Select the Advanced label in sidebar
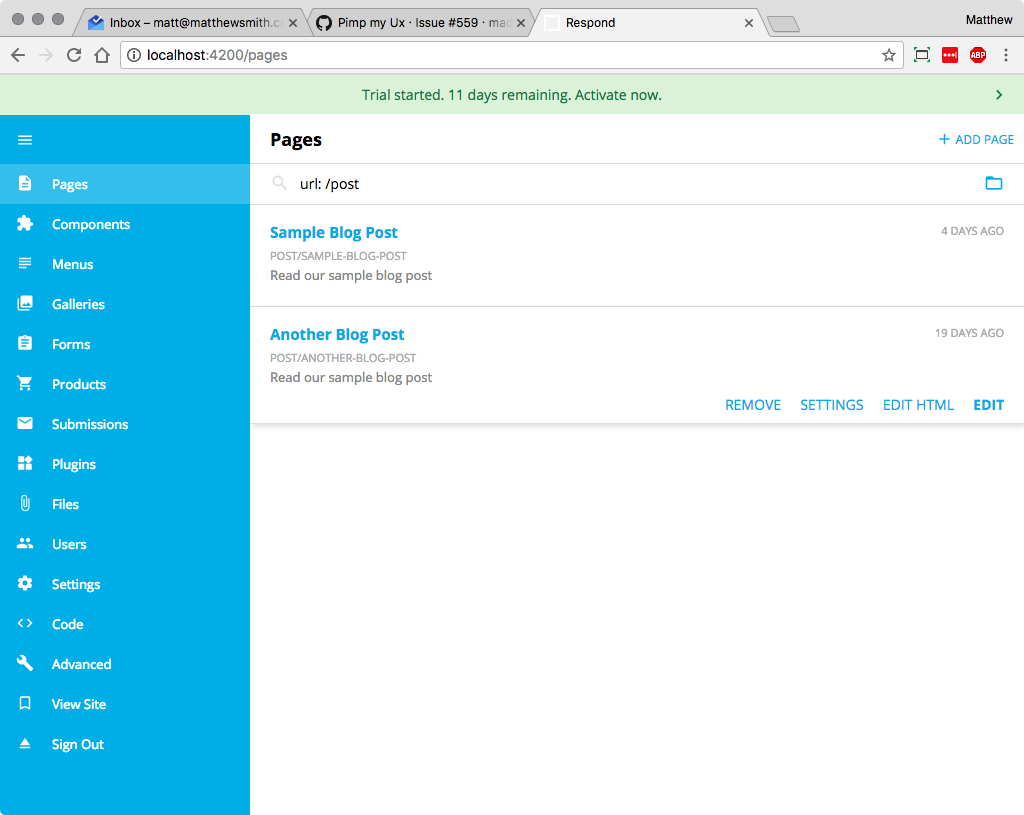Screen dimensions: 1024x815 (82, 664)
